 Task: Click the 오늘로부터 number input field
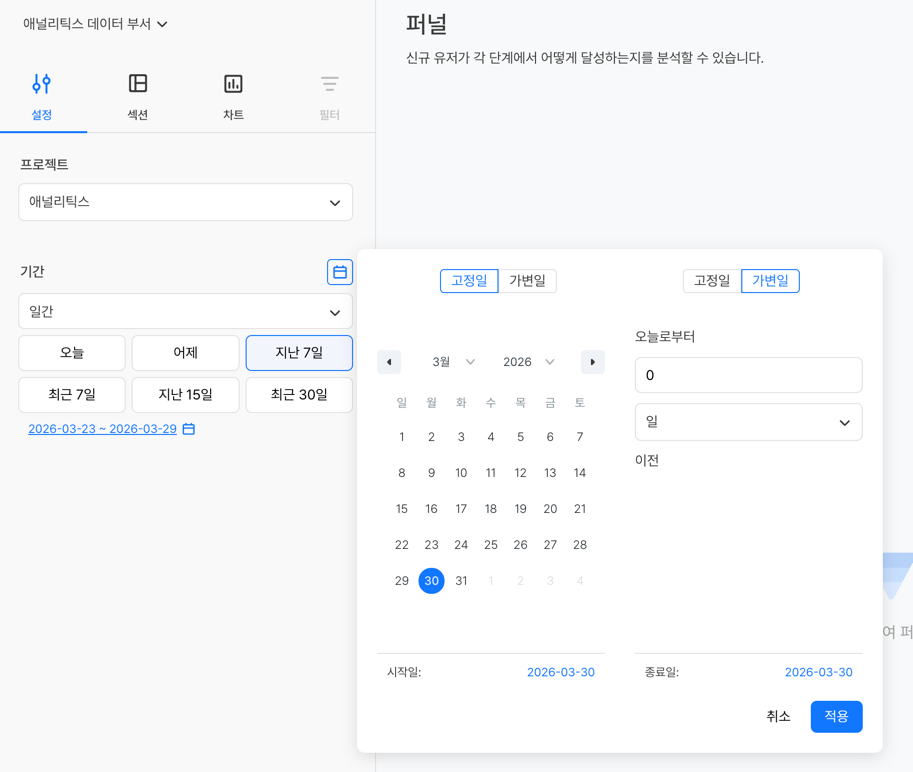[748, 375]
